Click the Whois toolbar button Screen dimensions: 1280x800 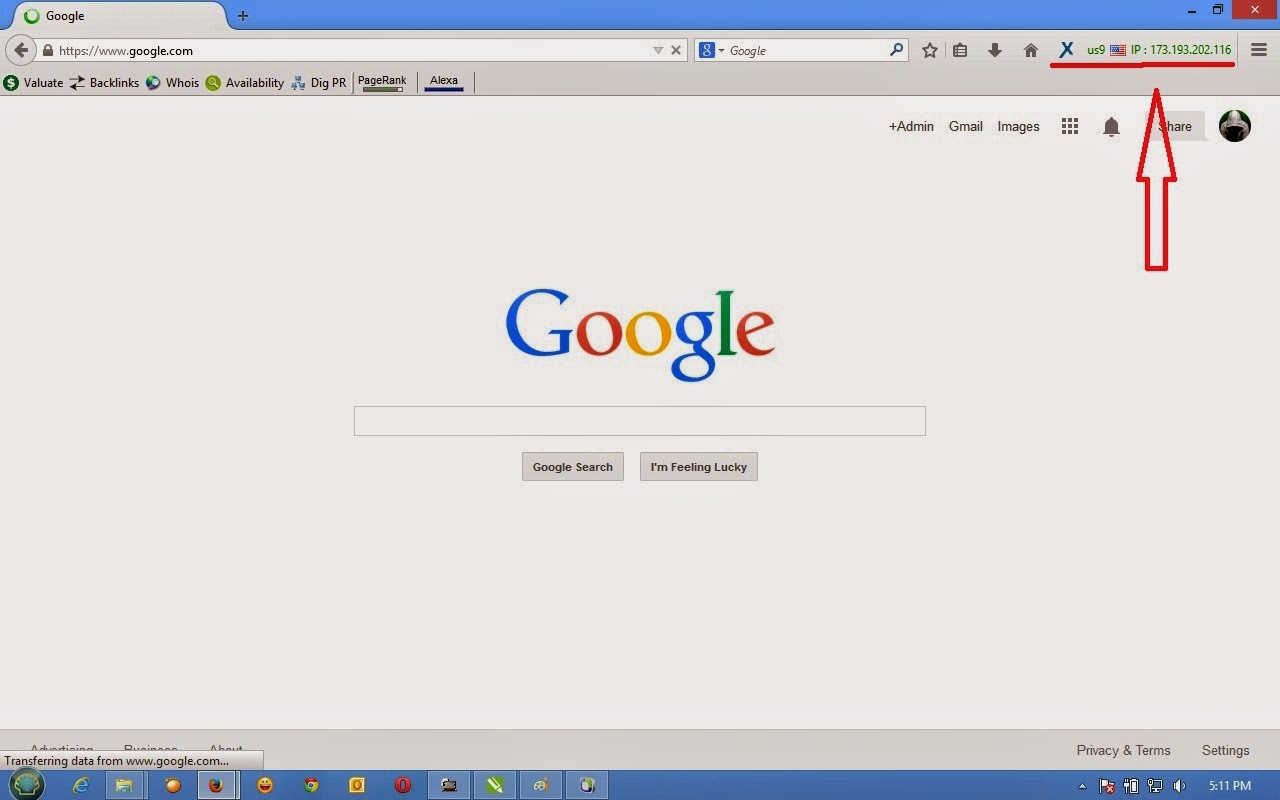172,83
